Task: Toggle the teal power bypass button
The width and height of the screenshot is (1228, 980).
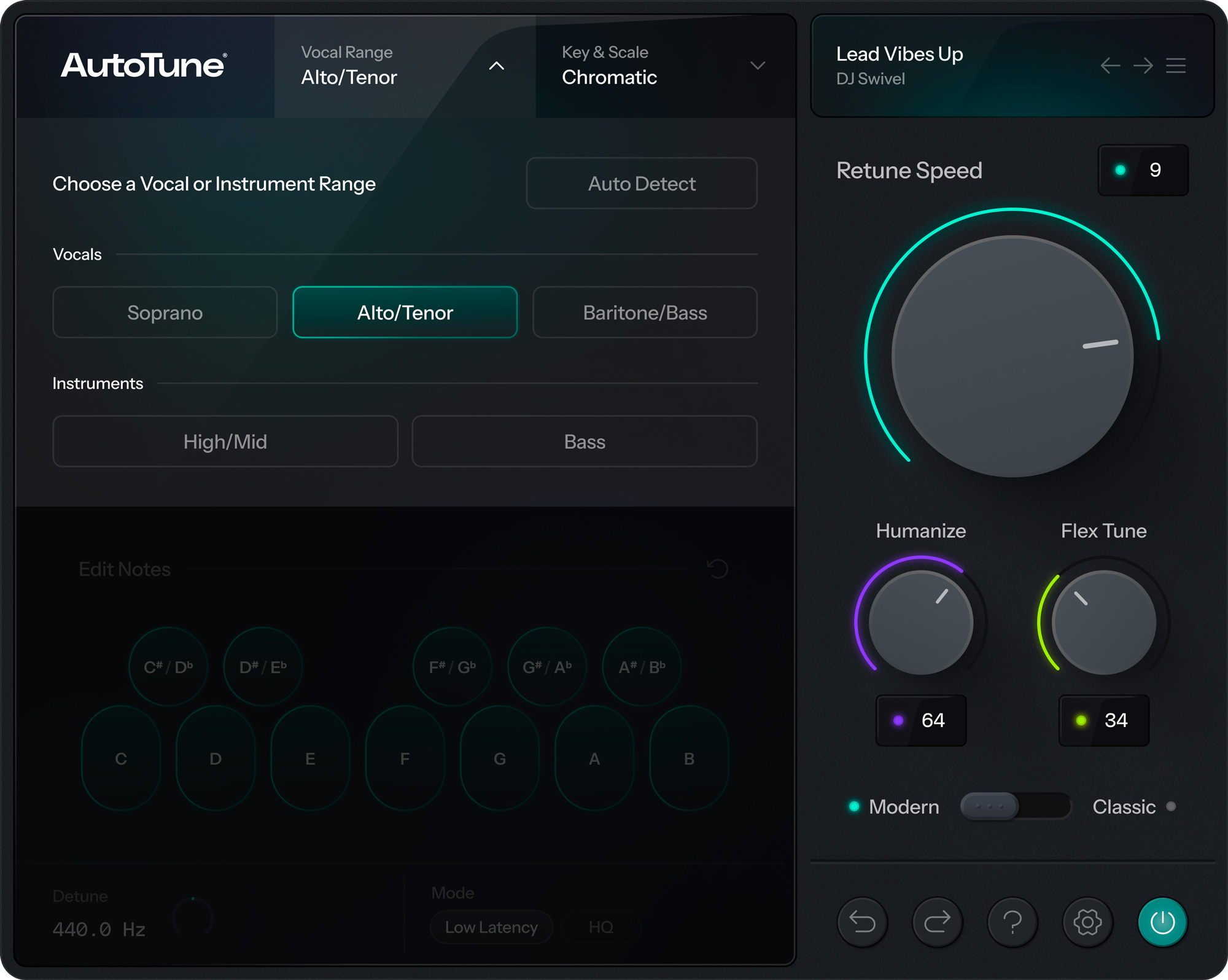Action: [1162, 922]
